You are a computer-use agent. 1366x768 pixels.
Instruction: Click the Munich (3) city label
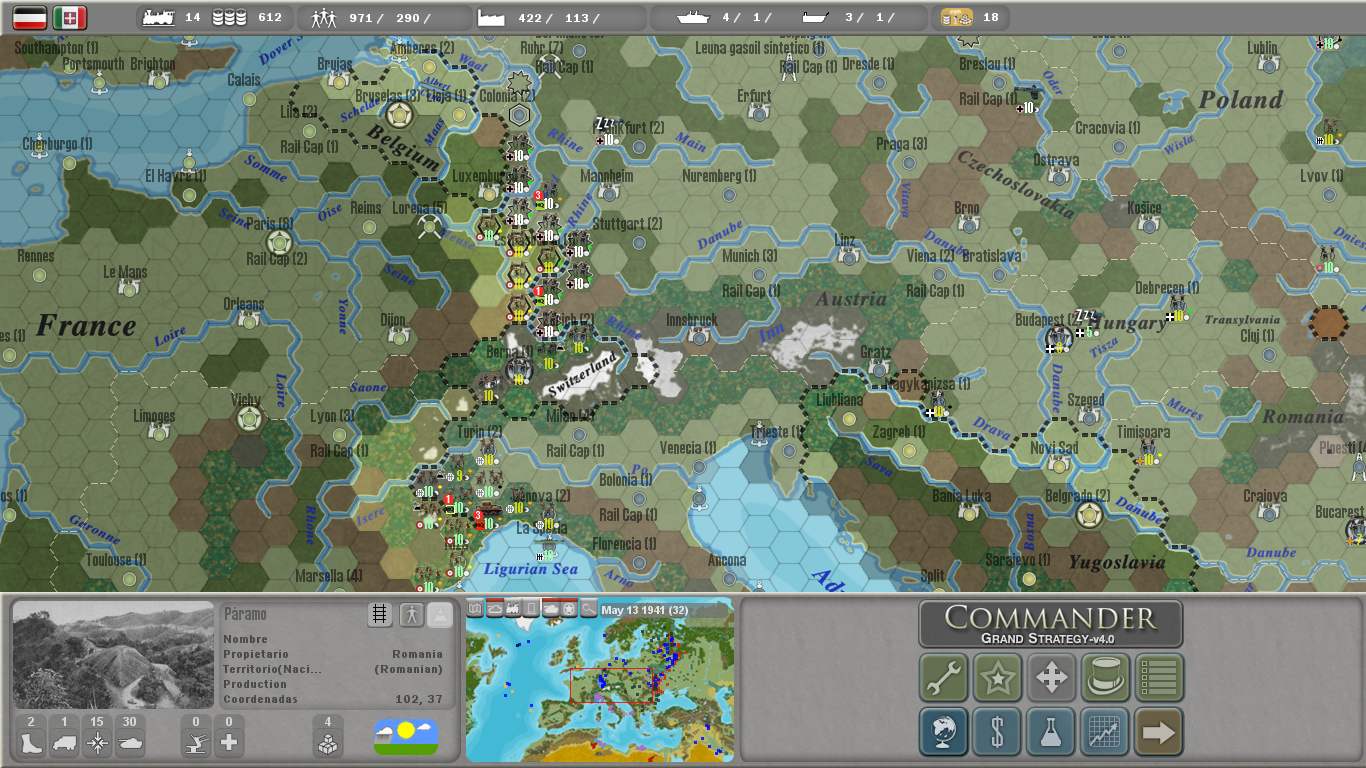point(749,256)
